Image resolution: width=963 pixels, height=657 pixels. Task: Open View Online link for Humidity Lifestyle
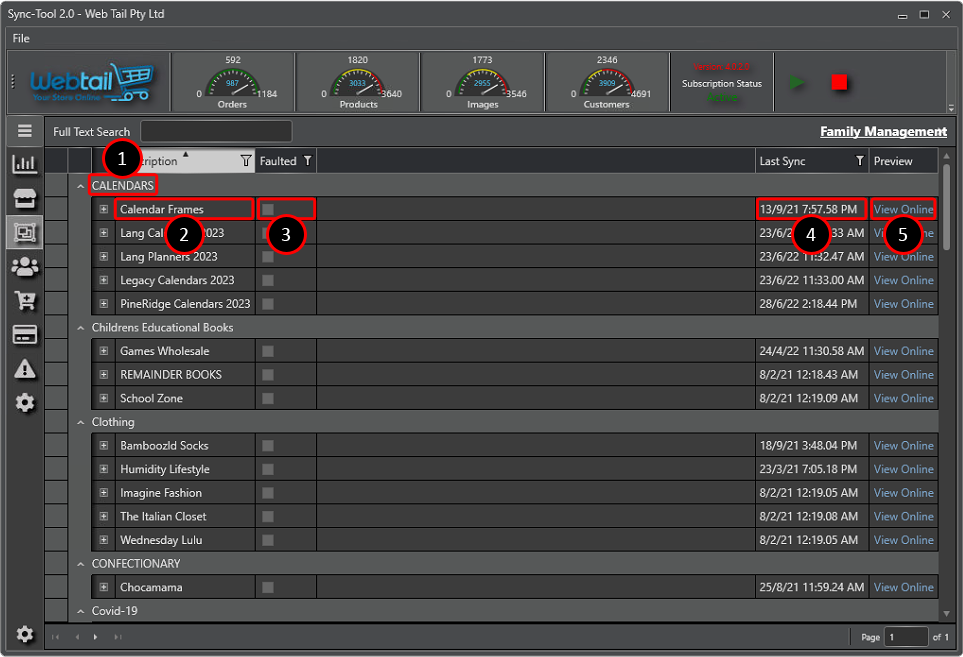pyautogui.click(x=903, y=469)
